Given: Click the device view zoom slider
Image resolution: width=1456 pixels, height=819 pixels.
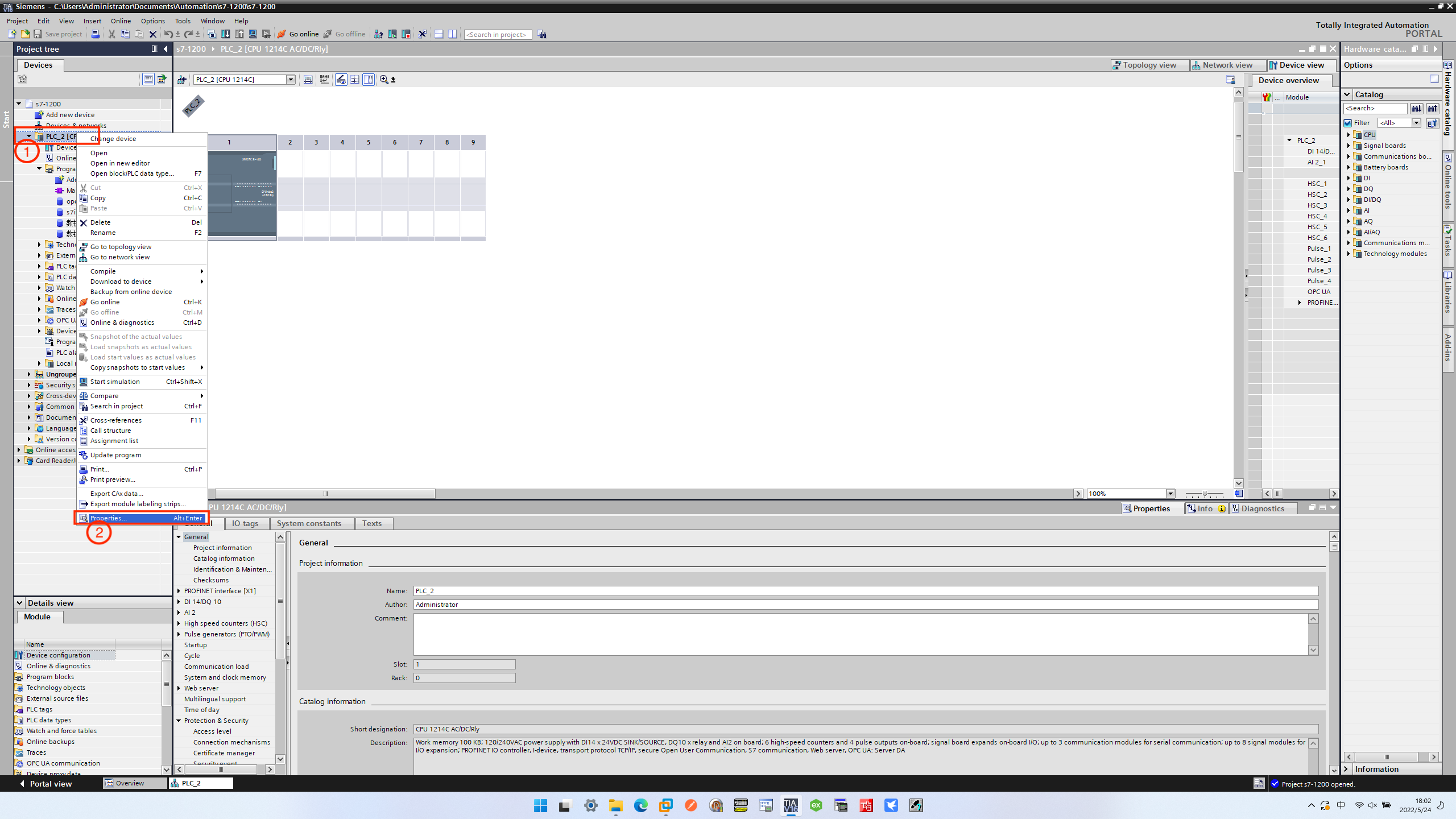Looking at the screenshot, I should click(1204, 494).
